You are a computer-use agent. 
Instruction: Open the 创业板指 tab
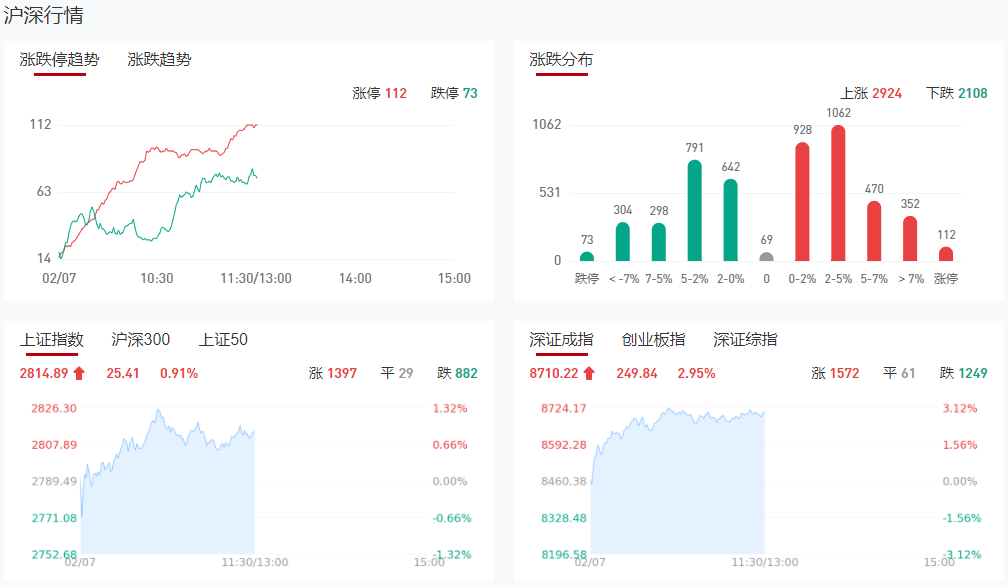[x=653, y=340]
